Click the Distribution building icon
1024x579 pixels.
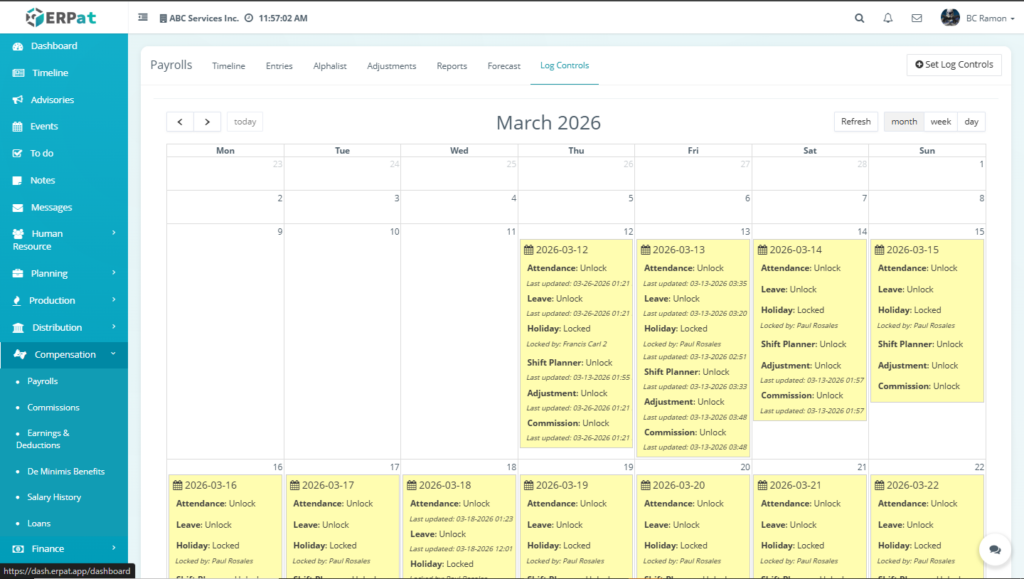(x=18, y=328)
